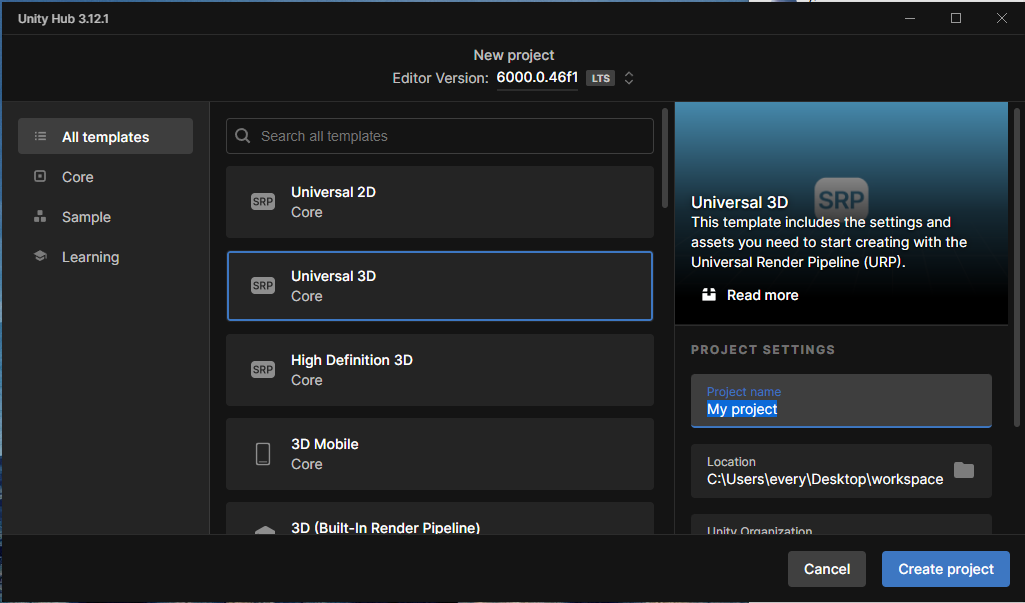Open the Editor Version selector arrows

(629, 78)
